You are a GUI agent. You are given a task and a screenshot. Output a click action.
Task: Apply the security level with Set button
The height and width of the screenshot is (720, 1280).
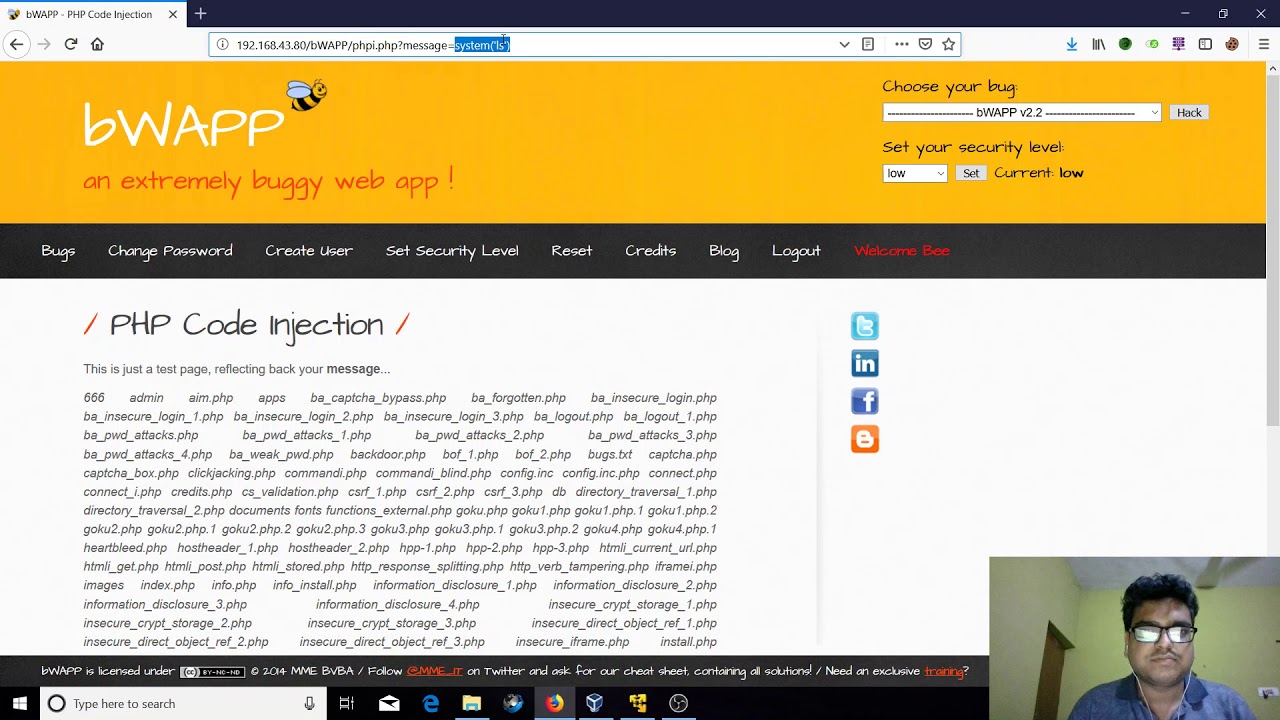point(971,173)
